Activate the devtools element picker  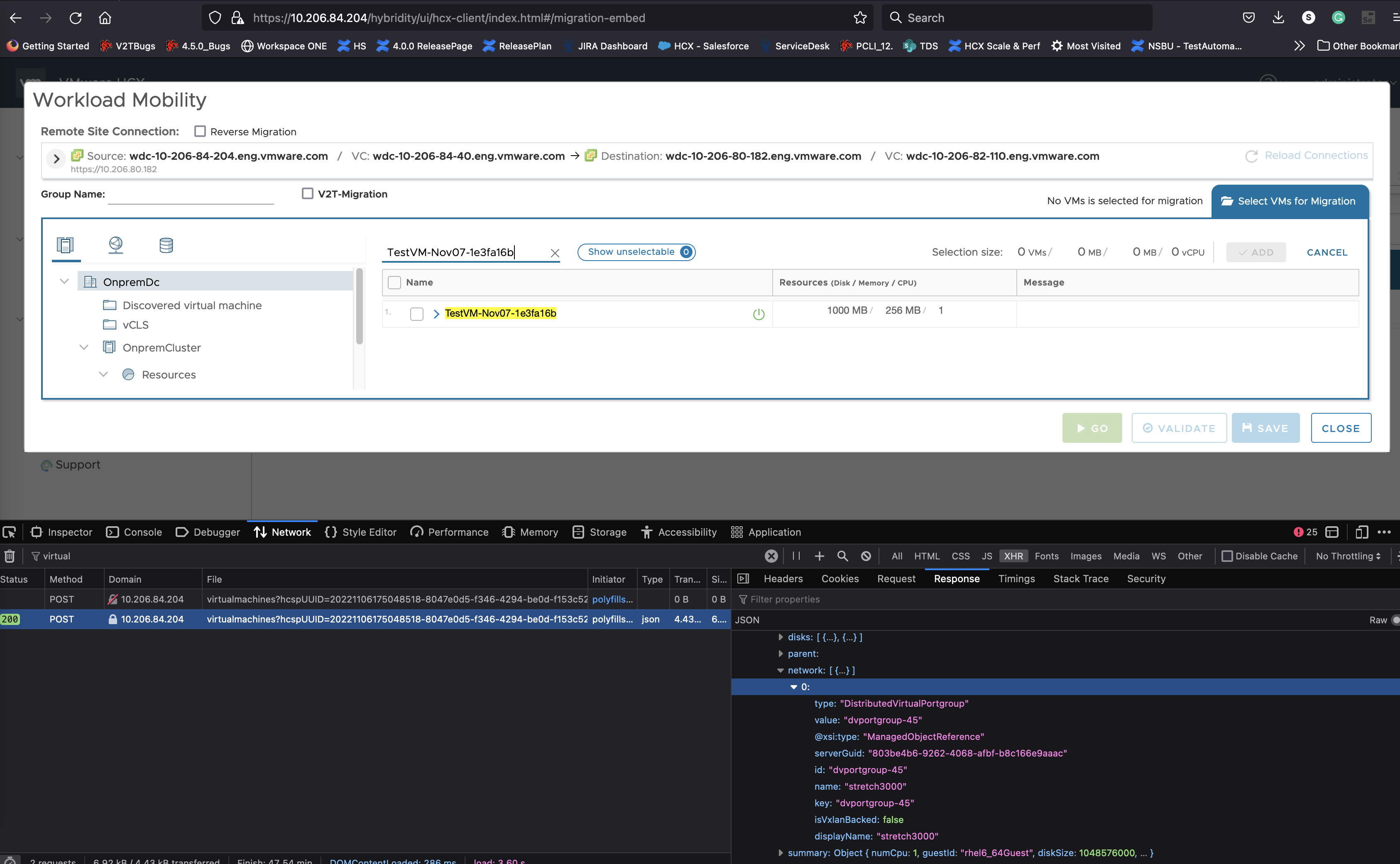coord(9,532)
